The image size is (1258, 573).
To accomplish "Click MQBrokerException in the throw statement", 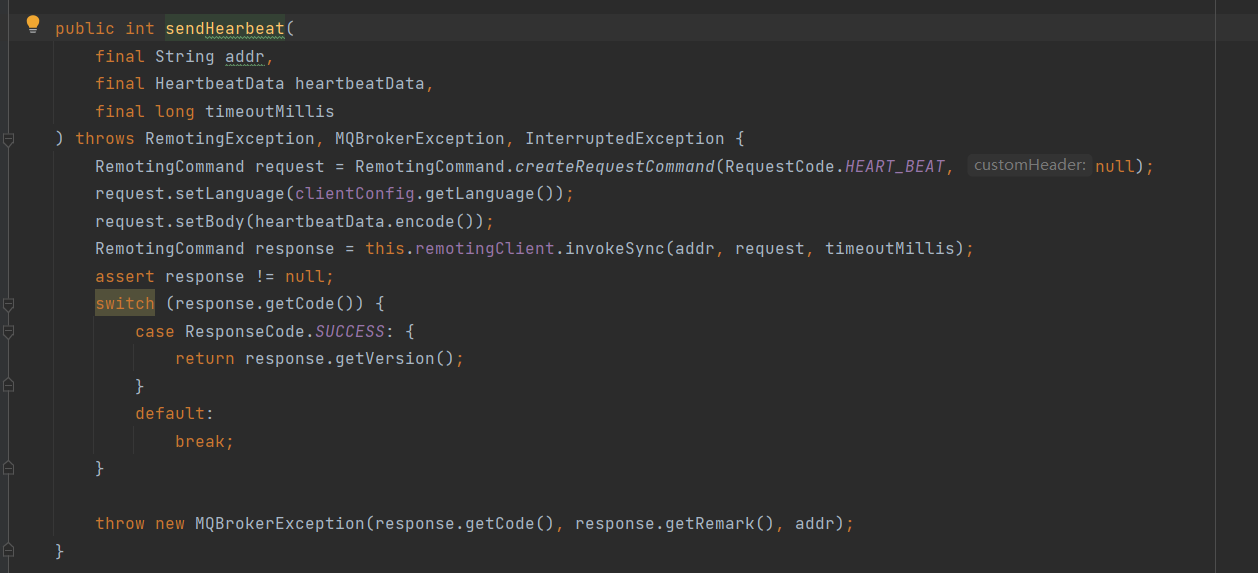I will click(x=280, y=524).
